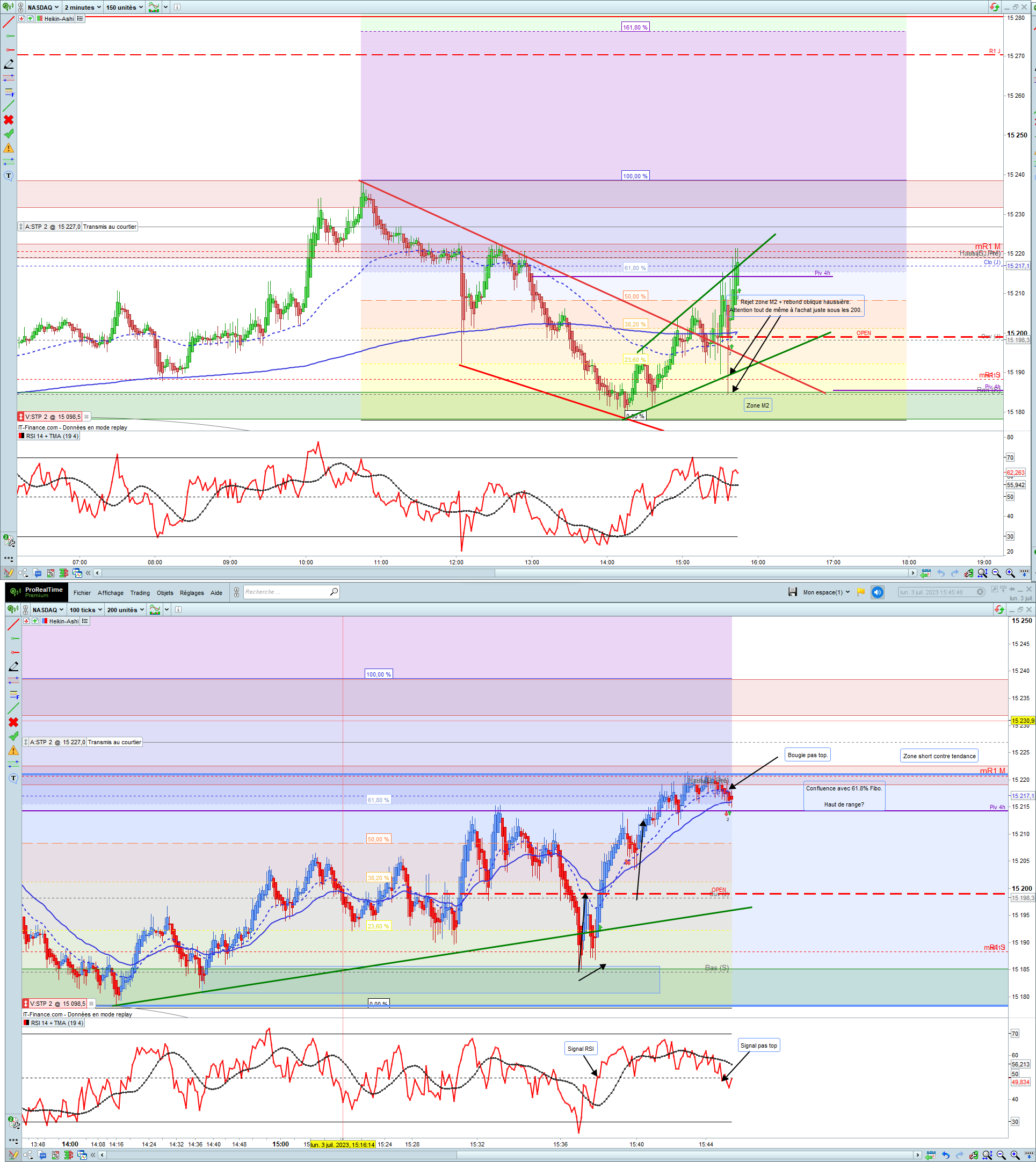Toggle the yellow flag indicator
The height and width of the screenshot is (1162, 1036).
(x=861, y=592)
